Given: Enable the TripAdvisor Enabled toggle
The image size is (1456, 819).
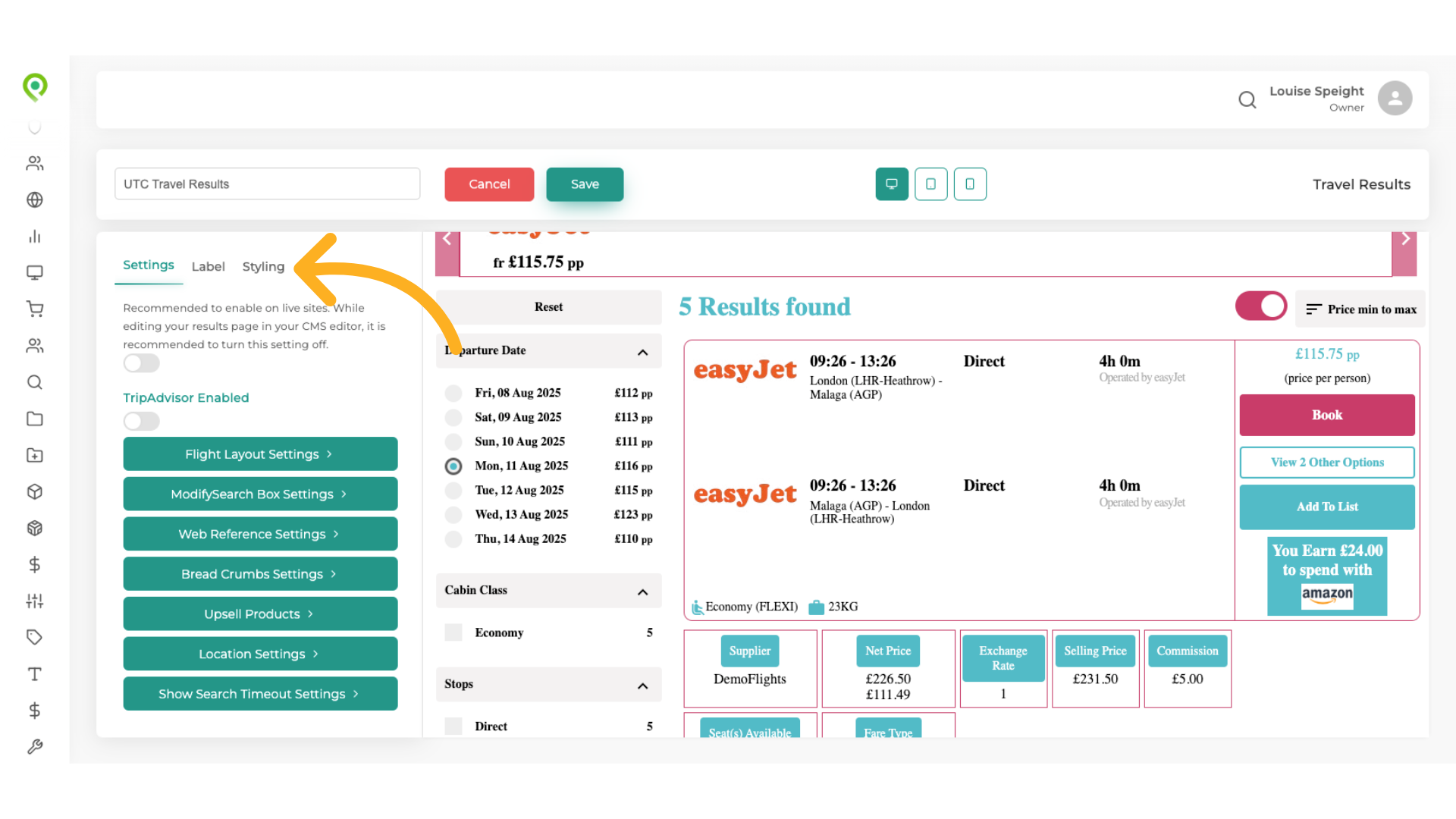Looking at the screenshot, I should coord(141,421).
